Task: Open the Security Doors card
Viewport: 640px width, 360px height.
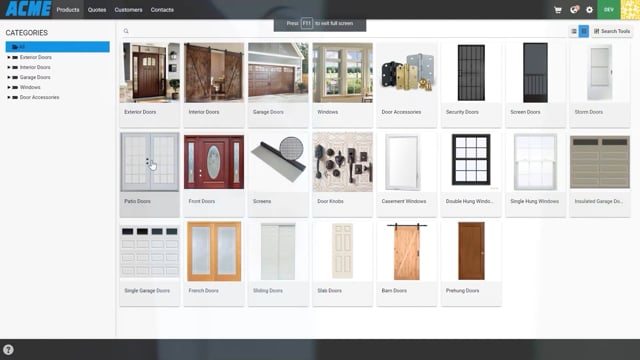Action: pyautogui.click(x=471, y=85)
